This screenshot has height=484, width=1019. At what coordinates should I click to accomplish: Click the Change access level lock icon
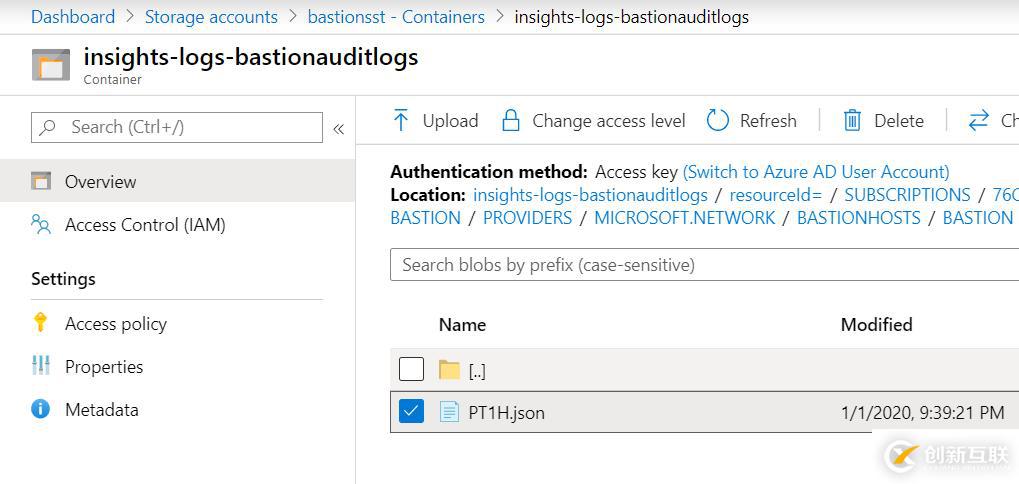click(x=511, y=121)
